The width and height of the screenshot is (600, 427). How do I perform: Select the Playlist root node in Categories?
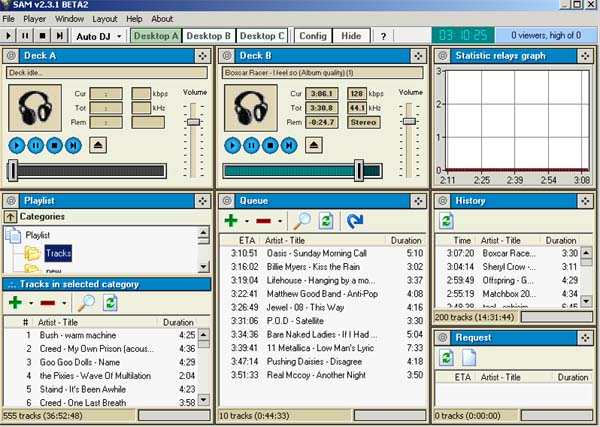click(38, 235)
